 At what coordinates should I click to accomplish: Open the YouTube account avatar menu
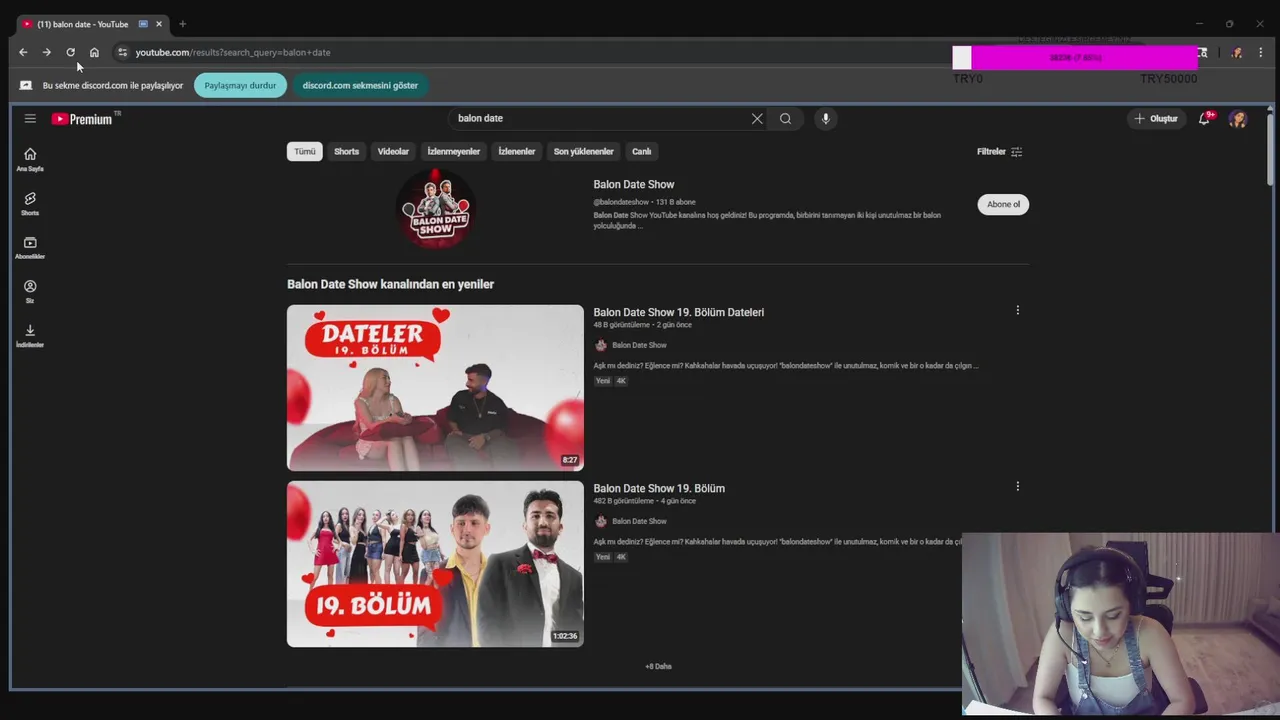coord(1238,118)
